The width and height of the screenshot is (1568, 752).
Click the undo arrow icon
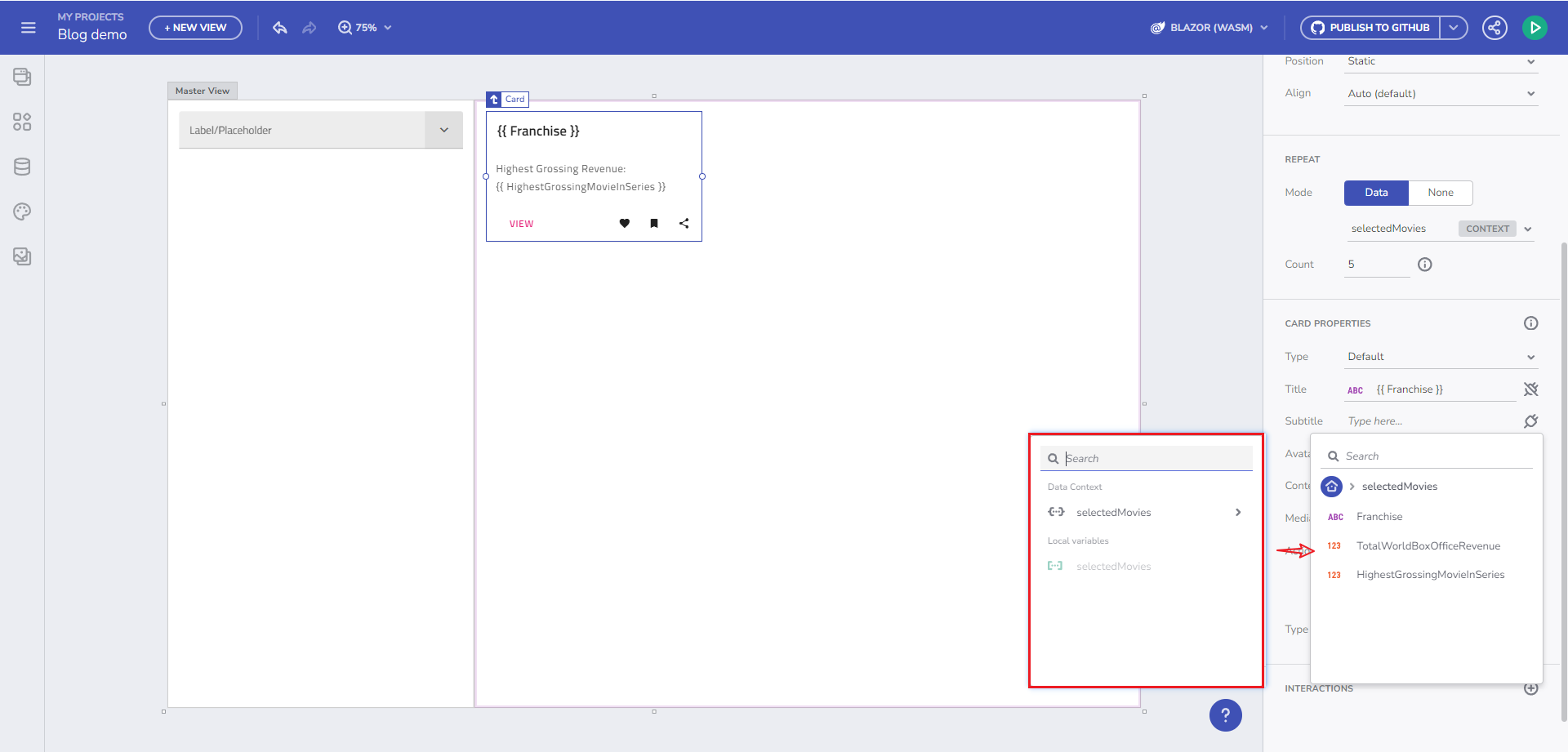tap(280, 28)
